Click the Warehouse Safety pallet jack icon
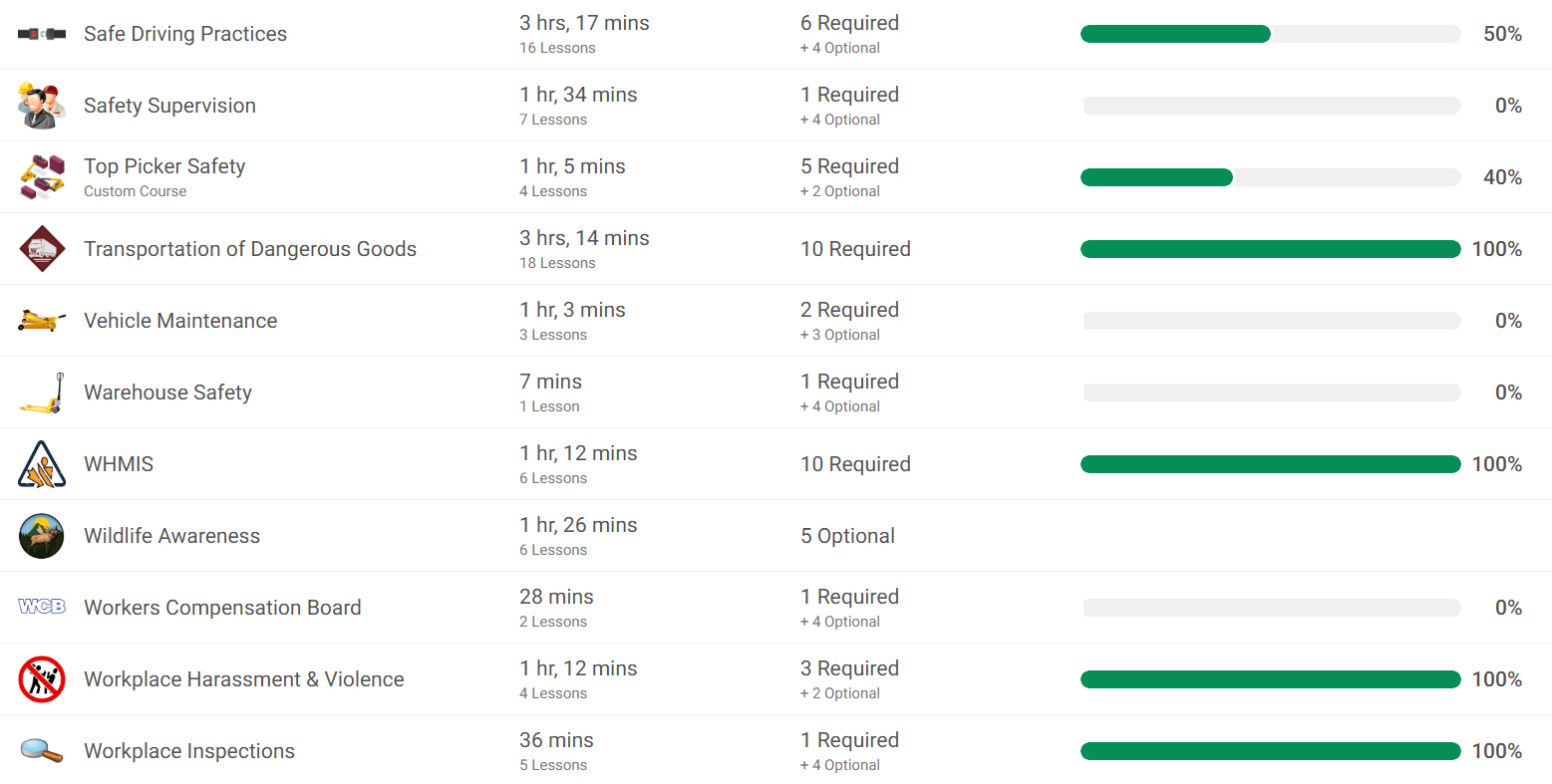The height and width of the screenshot is (784, 1552). coord(42,392)
